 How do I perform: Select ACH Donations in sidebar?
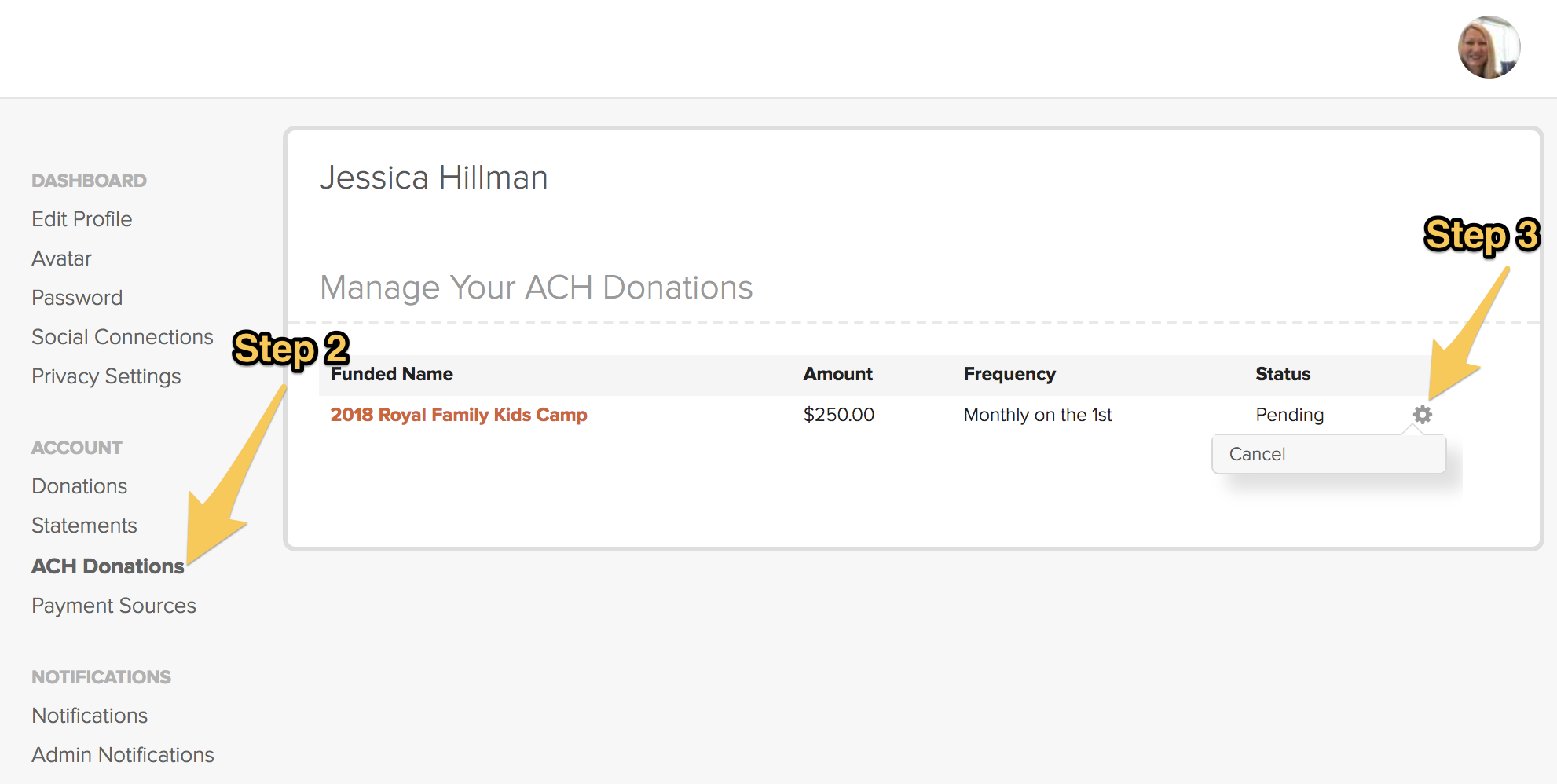tap(108, 566)
